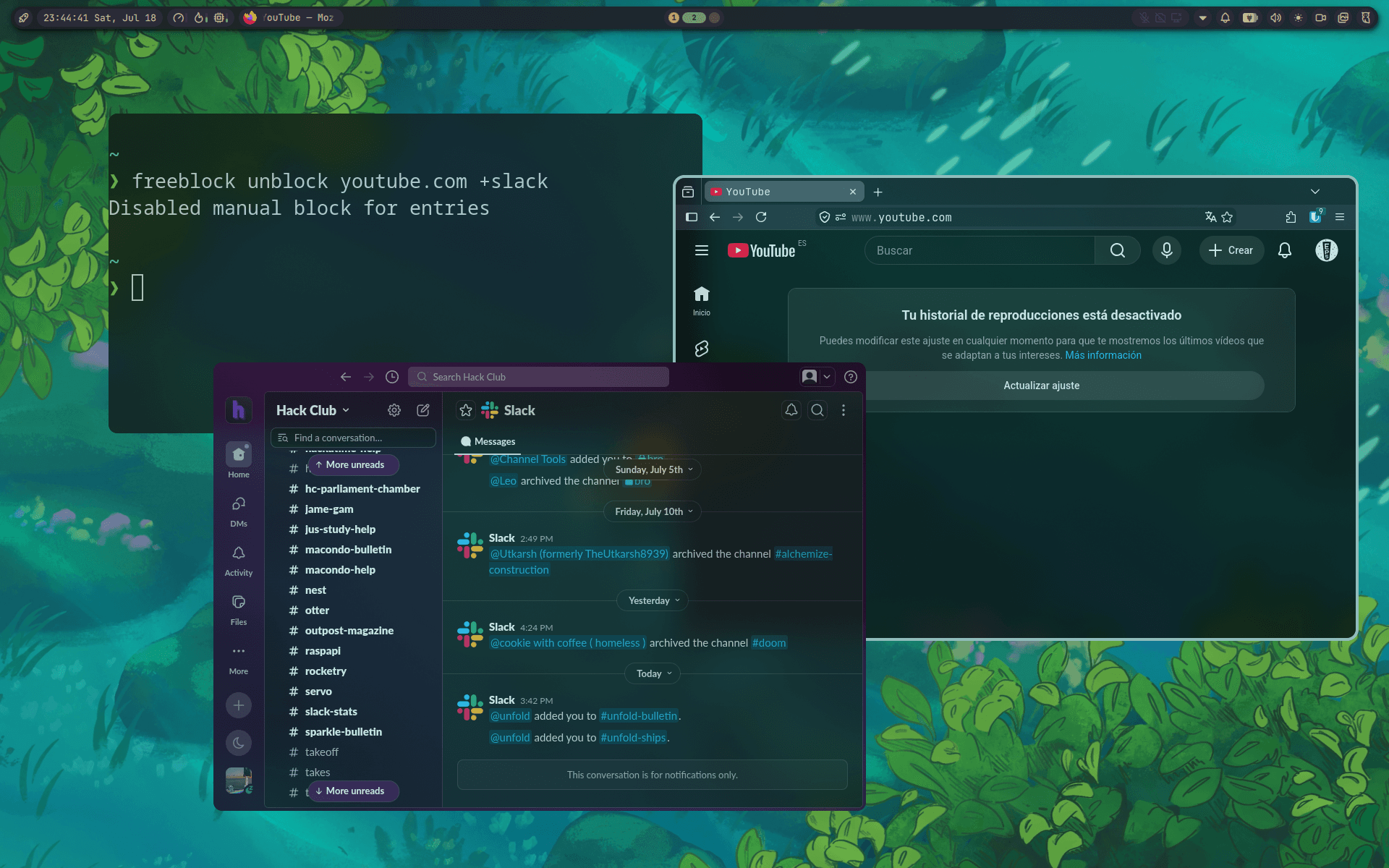
Task: Open the Más información link
Action: coord(1103,355)
